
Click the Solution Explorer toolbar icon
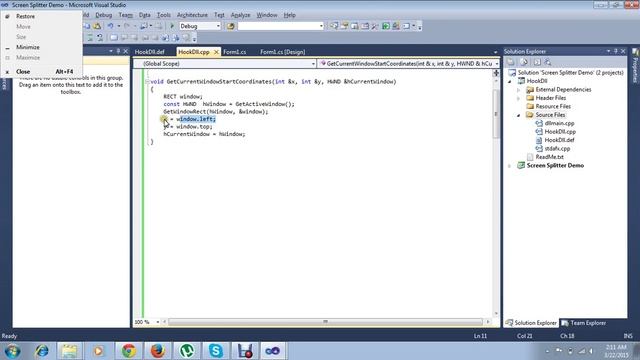click(334, 26)
